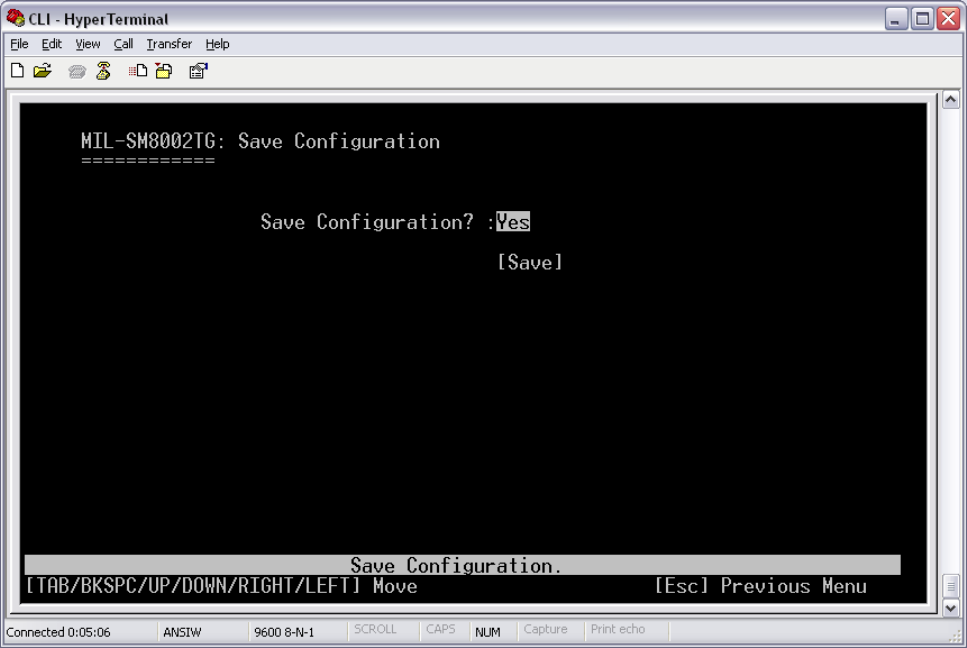967x648 pixels.
Task: Click the '[Esc] Previous Menu' hint text
Action: coord(760,586)
